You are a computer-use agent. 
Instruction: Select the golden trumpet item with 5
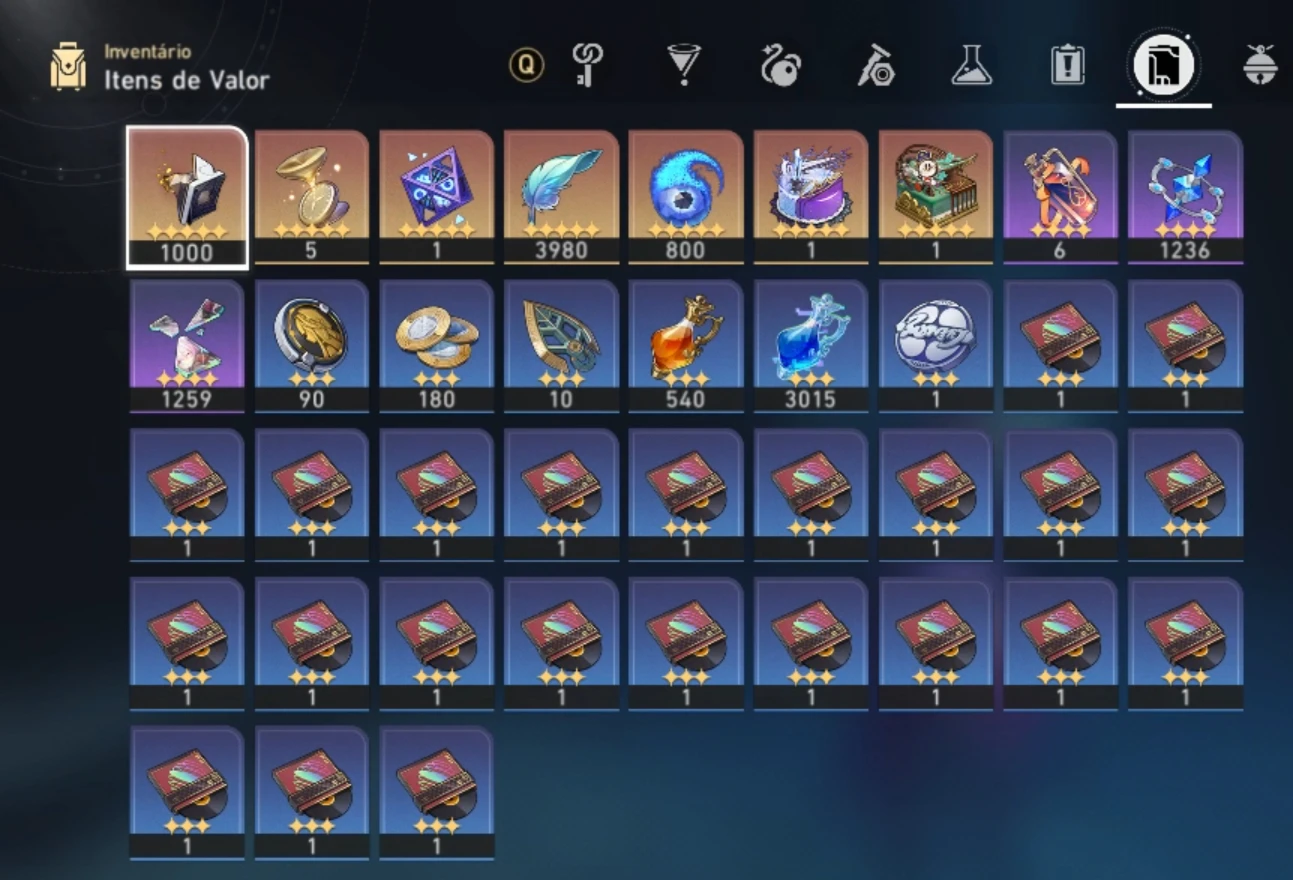point(311,197)
